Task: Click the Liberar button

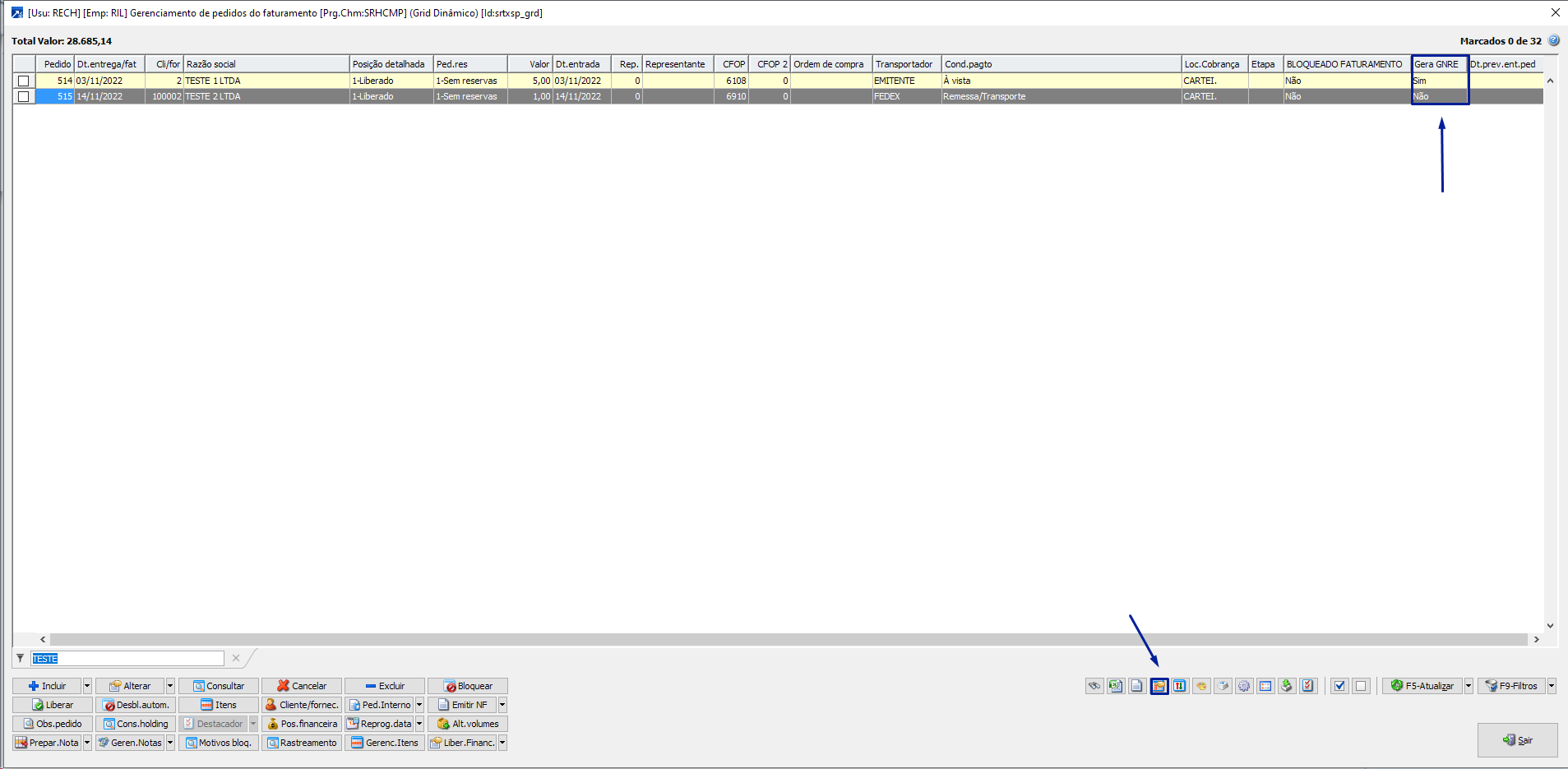Action: (53, 705)
